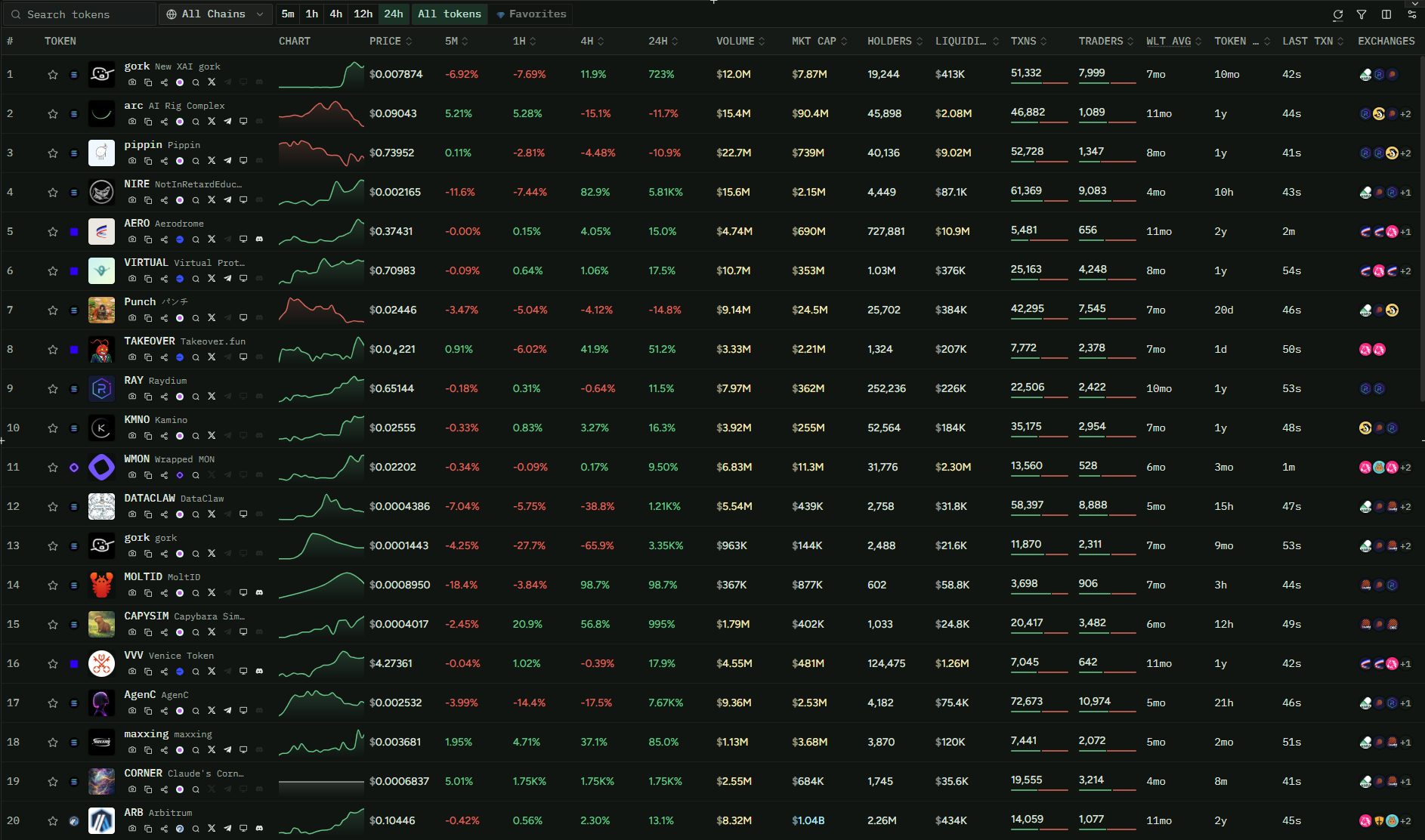The width and height of the screenshot is (1425, 840).
Task: Open the All Chains dropdown
Action: coord(215,14)
